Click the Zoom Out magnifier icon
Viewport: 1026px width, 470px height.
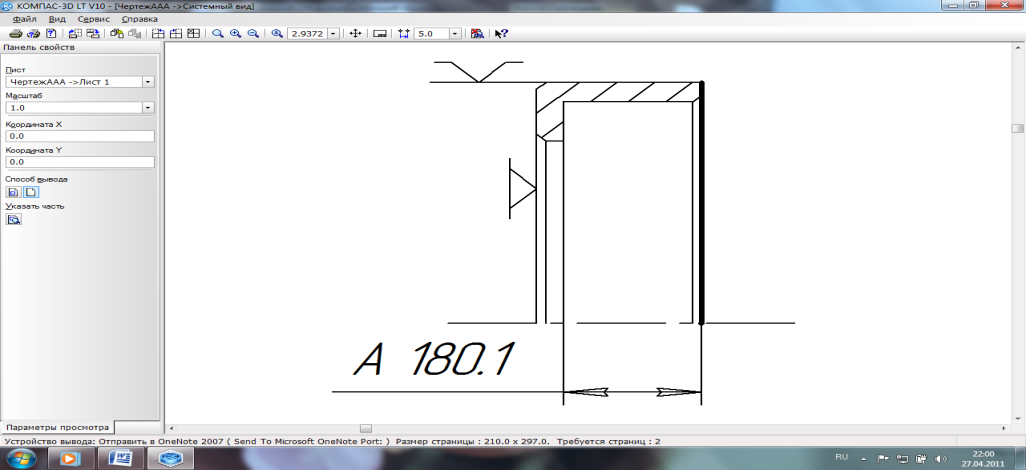pyautogui.click(x=253, y=33)
